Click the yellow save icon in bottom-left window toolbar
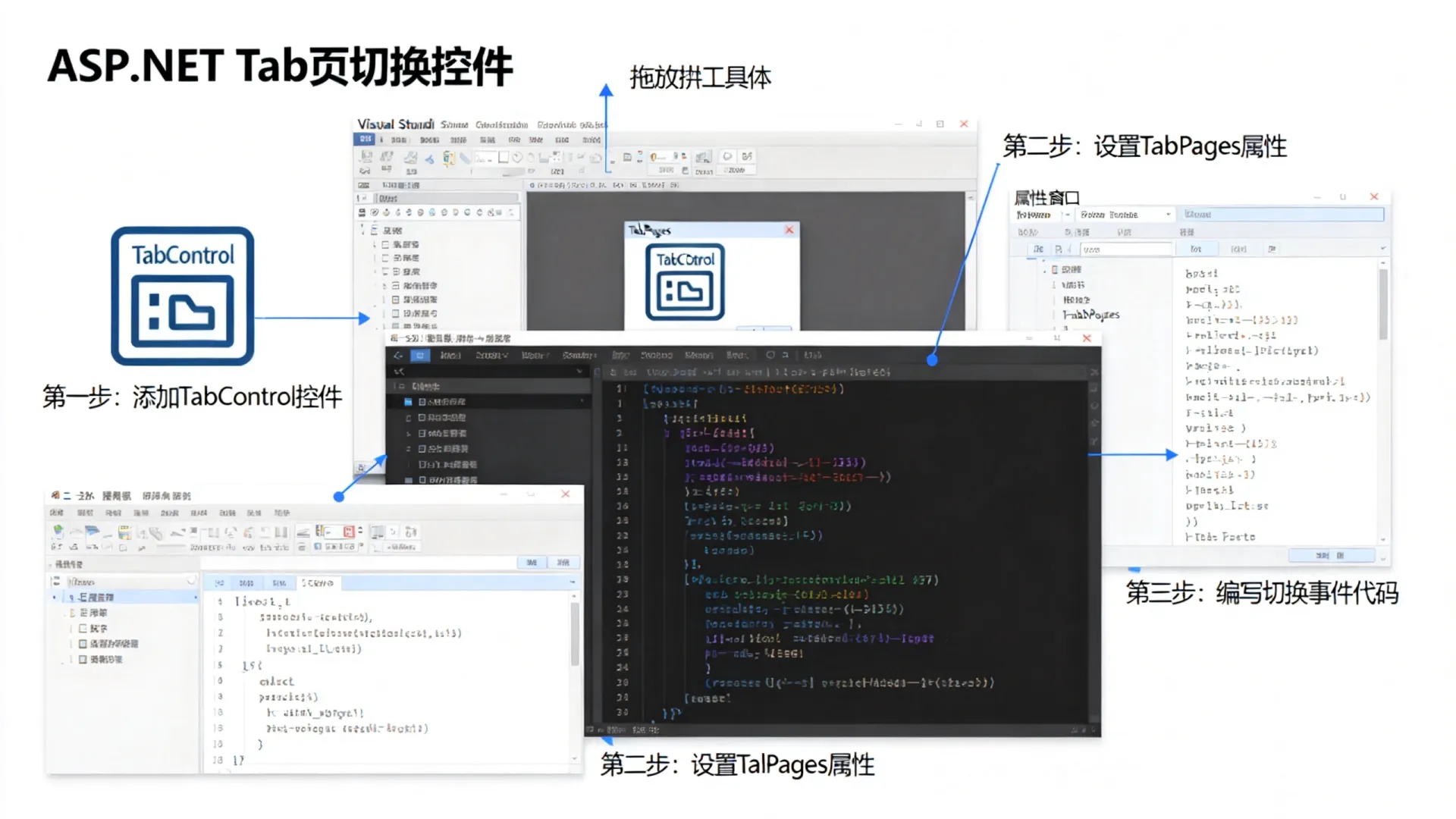The width and height of the screenshot is (1456, 819). tap(124, 532)
